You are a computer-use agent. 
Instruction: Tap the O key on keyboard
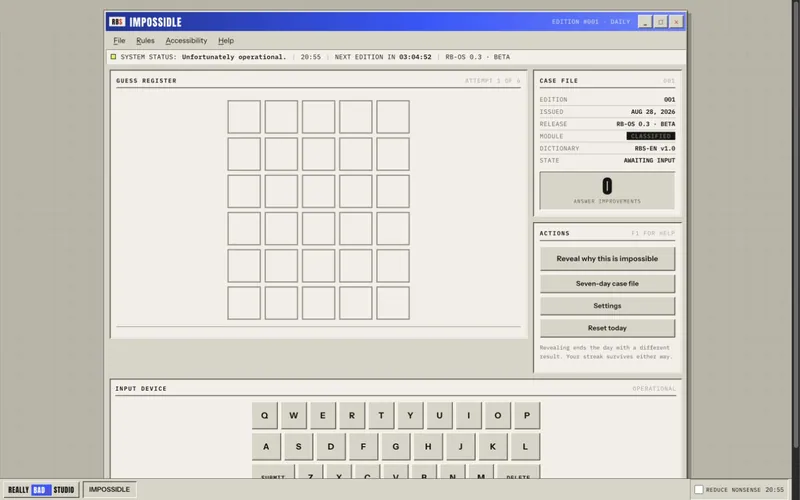pos(497,415)
